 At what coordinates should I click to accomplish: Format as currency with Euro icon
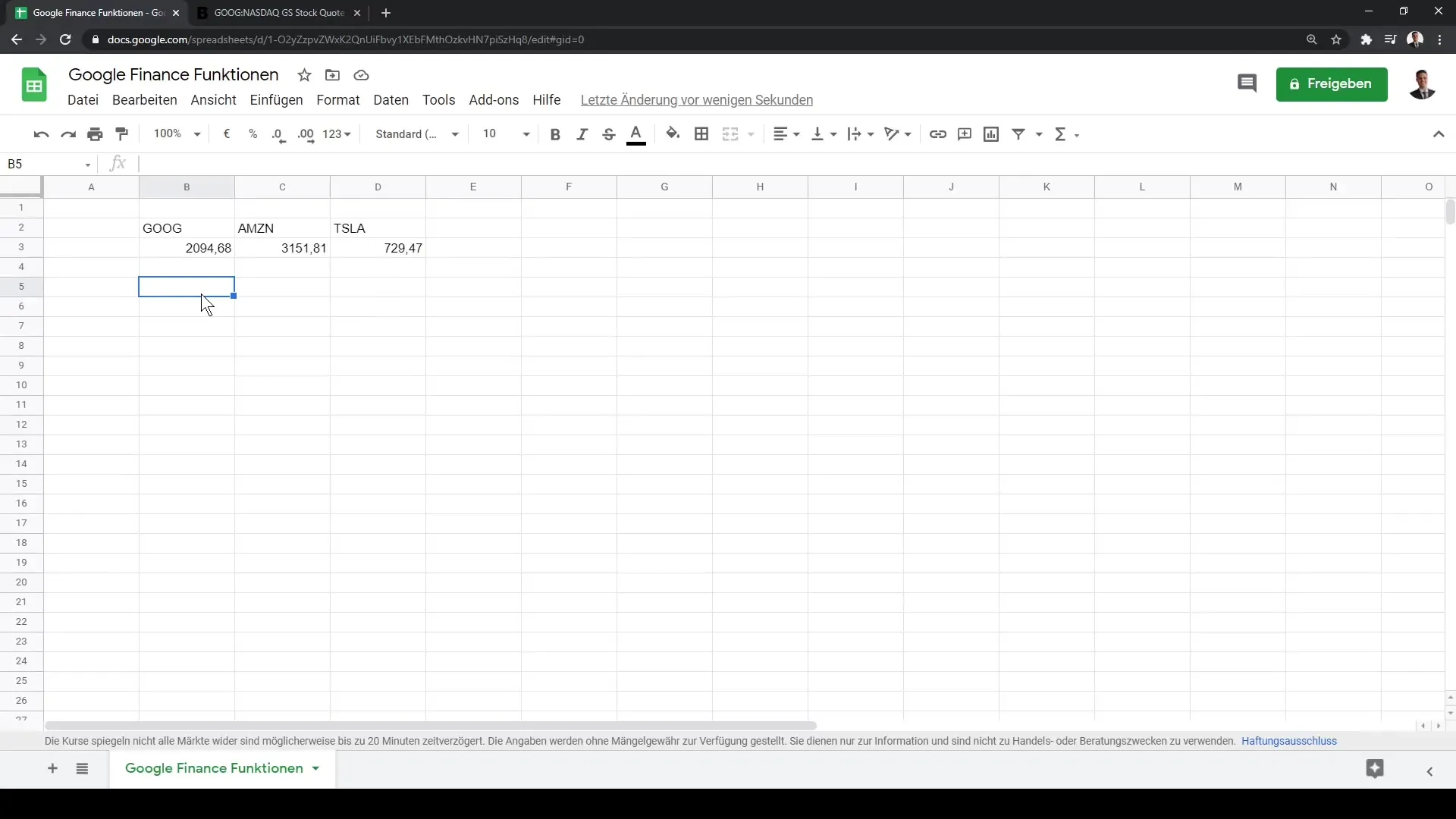(x=226, y=134)
